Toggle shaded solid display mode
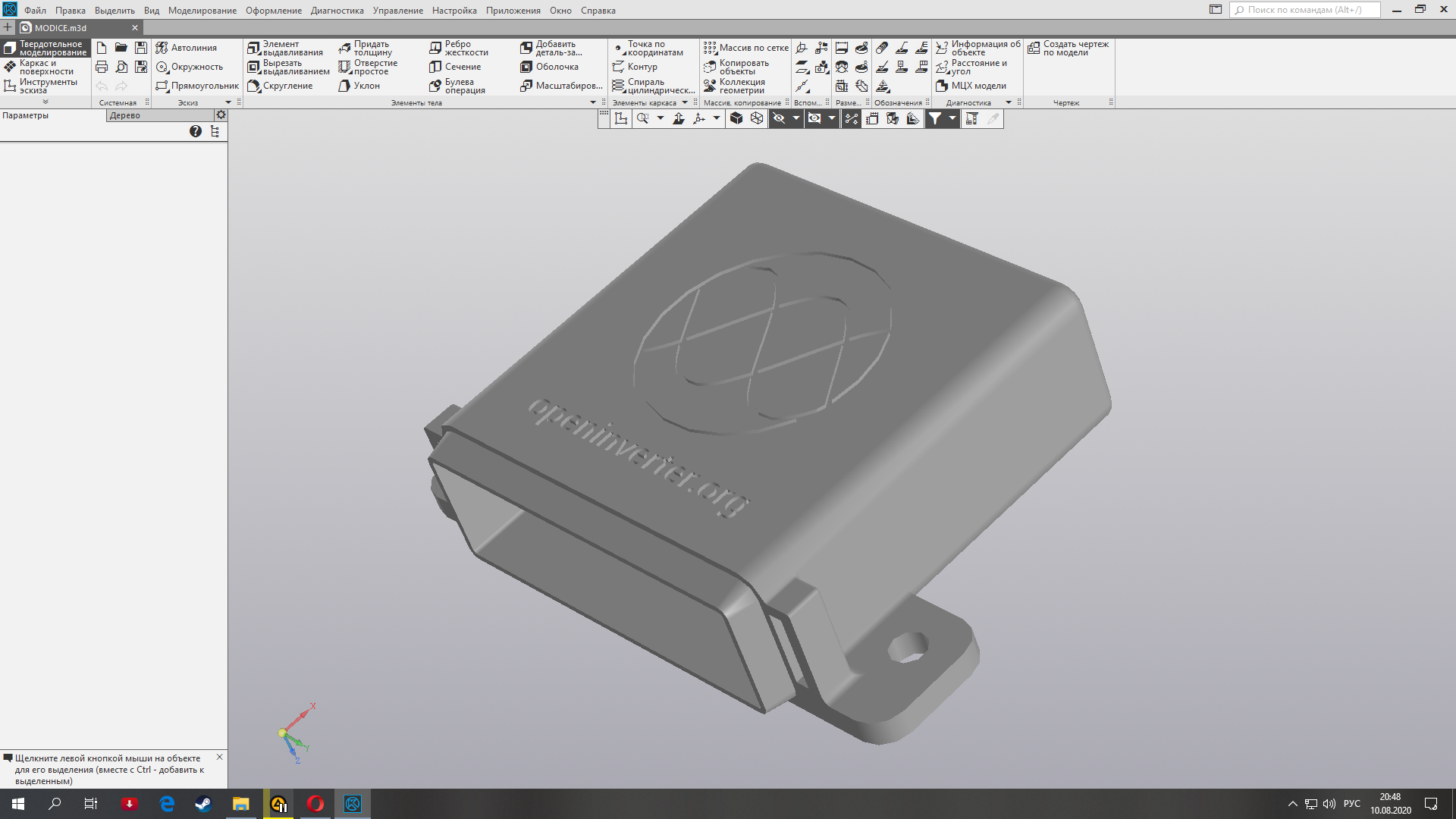1456x819 pixels. (736, 118)
